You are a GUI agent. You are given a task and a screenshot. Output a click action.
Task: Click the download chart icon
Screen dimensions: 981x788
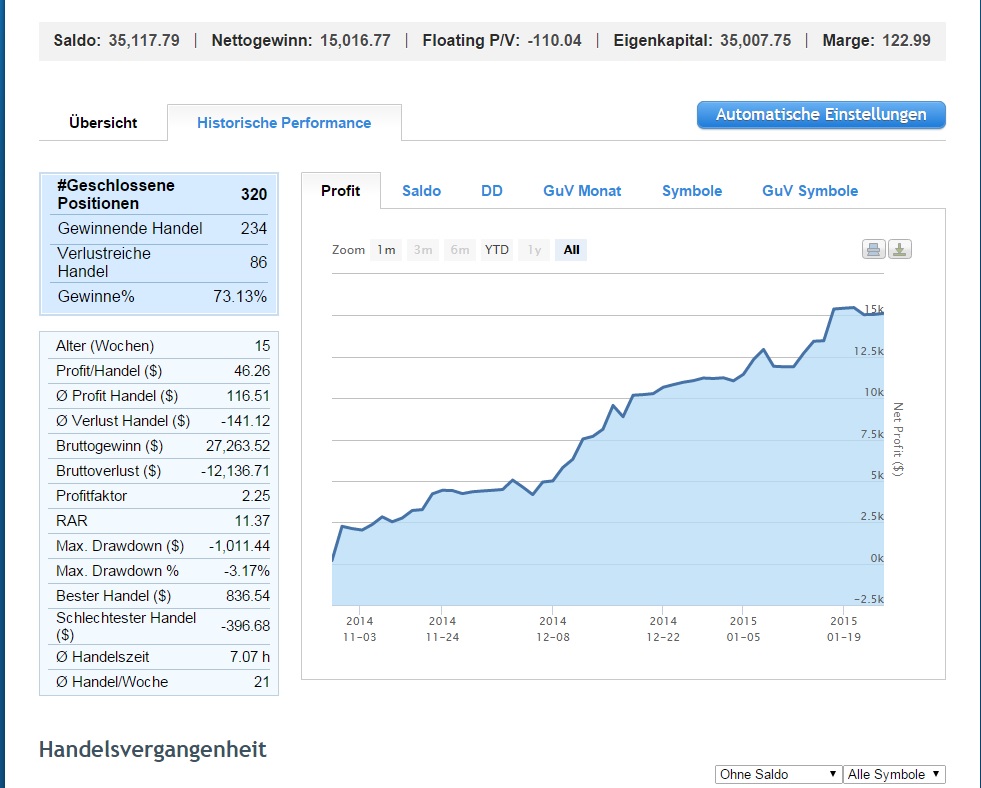click(x=900, y=250)
